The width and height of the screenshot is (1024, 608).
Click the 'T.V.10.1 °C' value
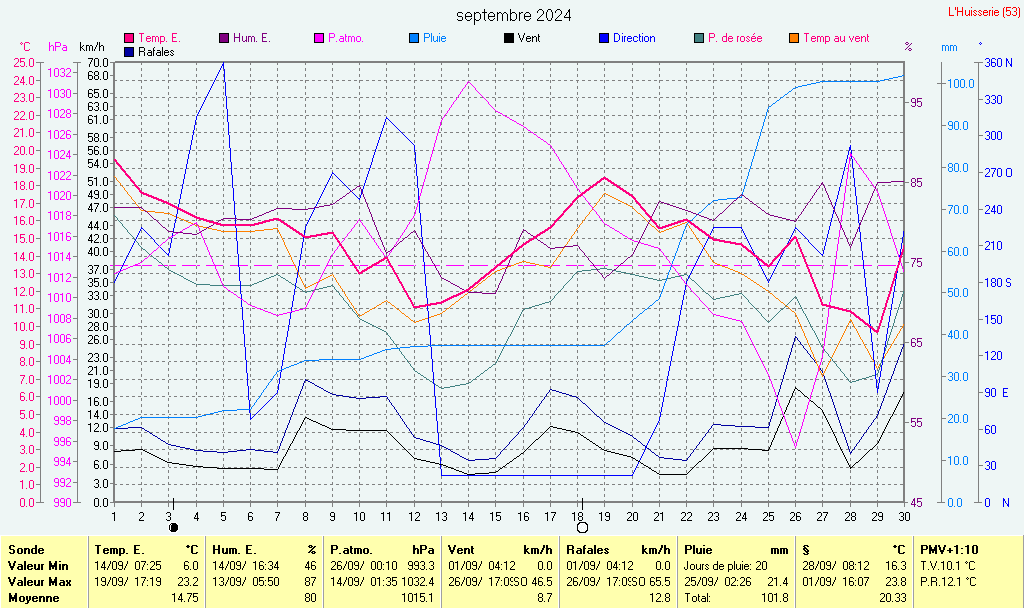pyautogui.click(x=948, y=566)
